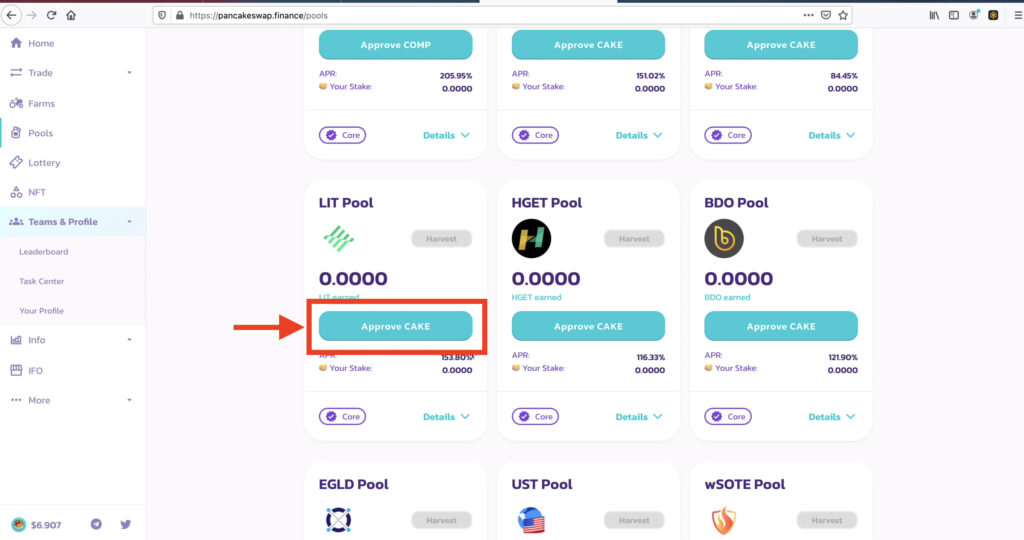Click the Approve COMP button
Screen dimensions: 1024x540
tap(395, 44)
